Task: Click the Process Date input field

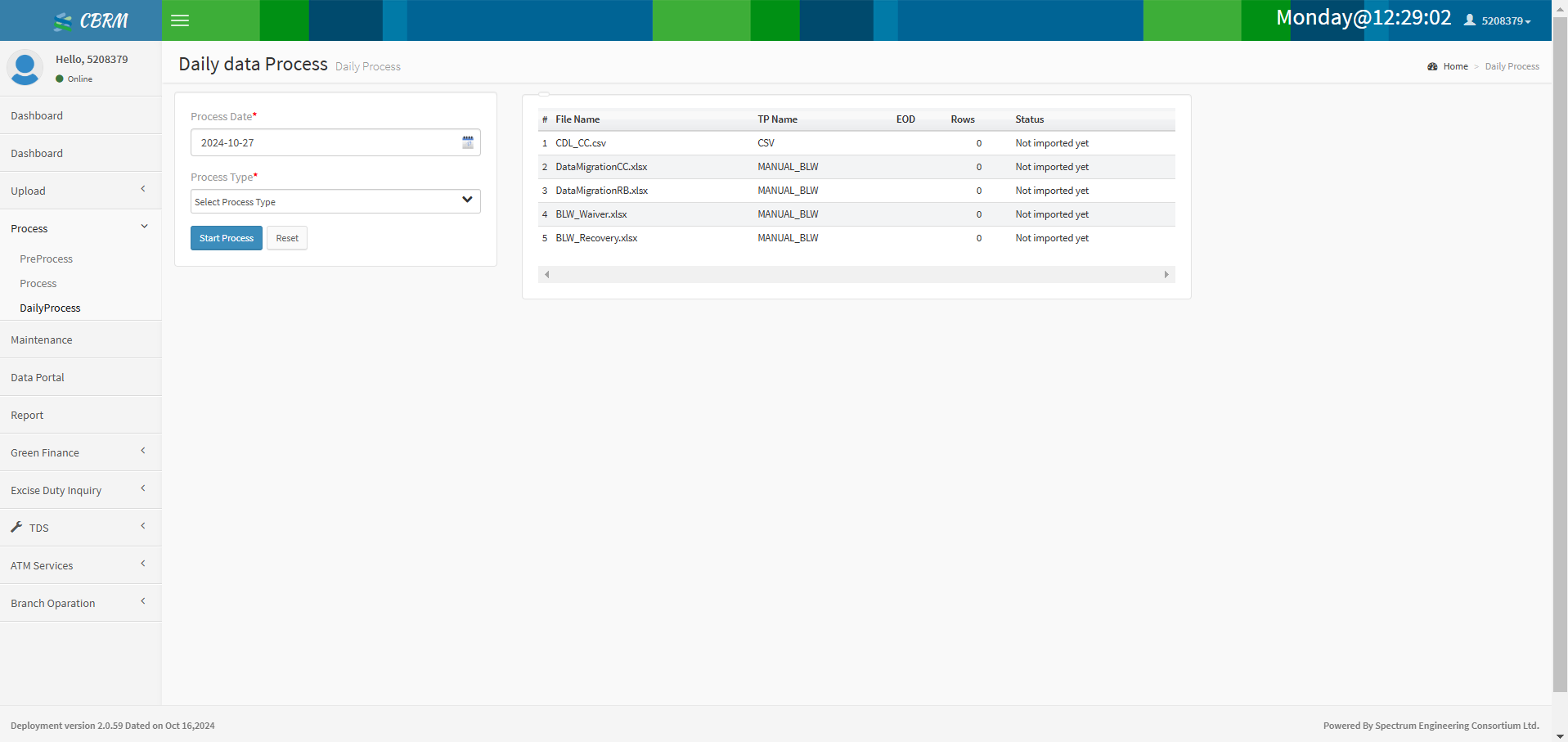Action: [x=335, y=142]
